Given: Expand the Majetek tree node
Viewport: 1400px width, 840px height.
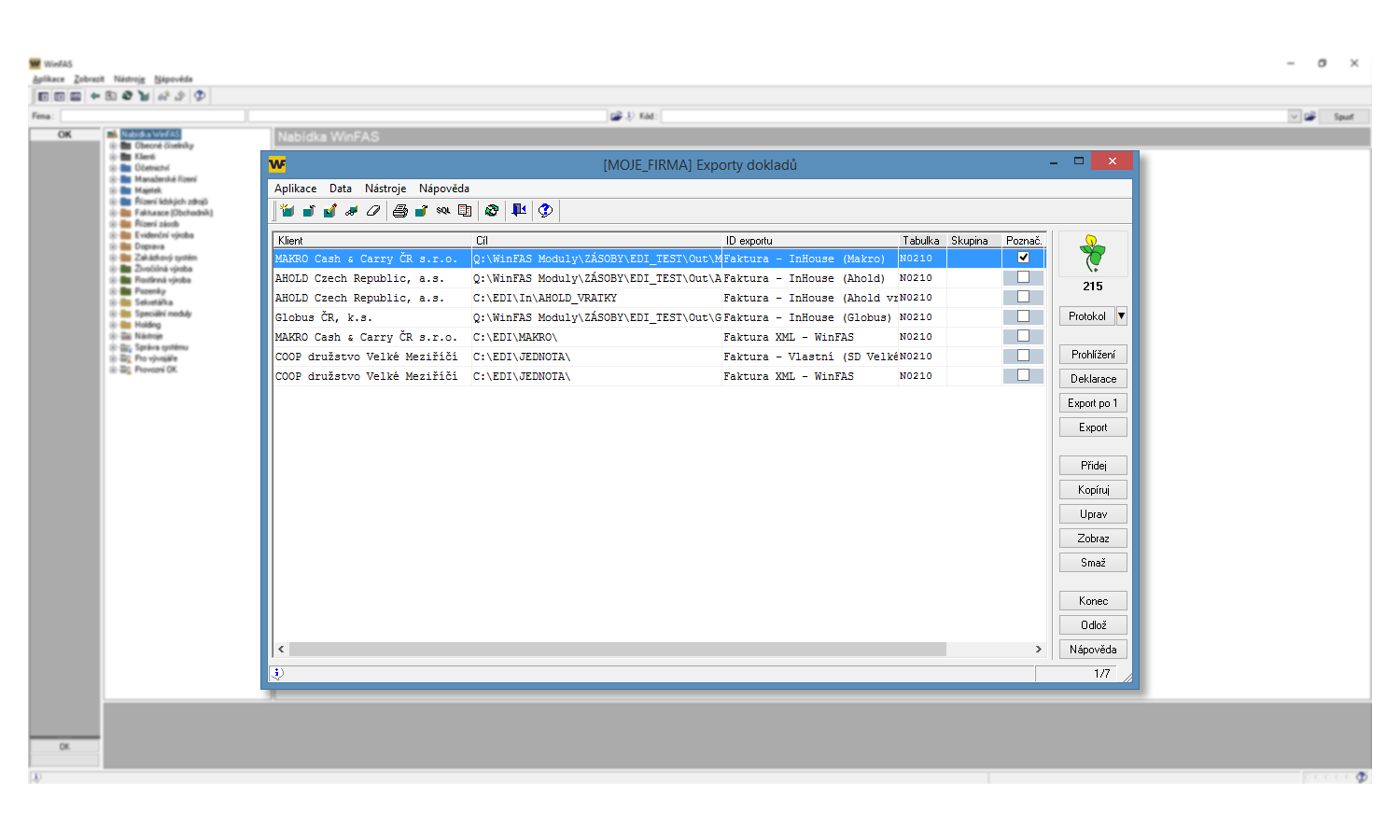Looking at the screenshot, I should click(x=113, y=190).
